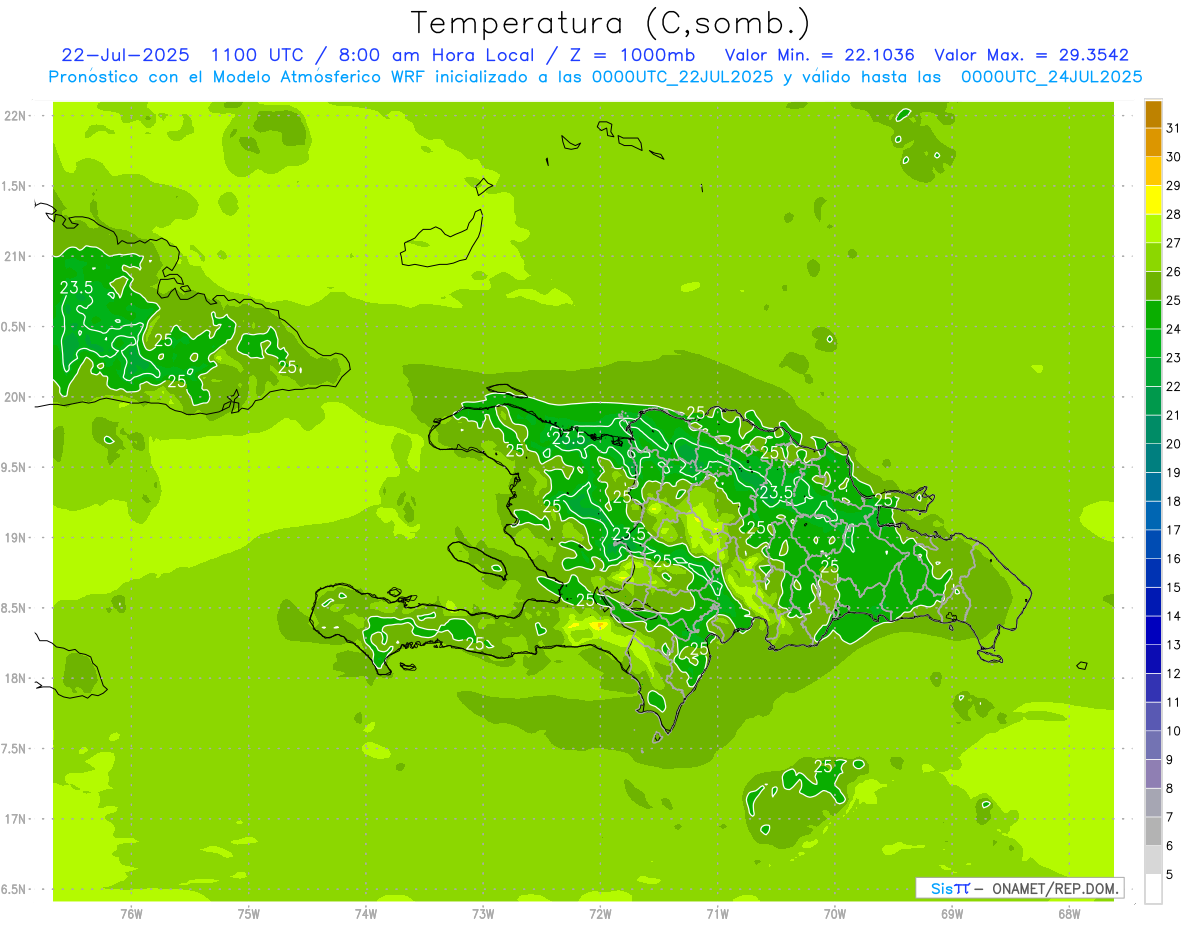Click the "1100 UTC" time label
The image size is (1200, 927).
click(258, 55)
